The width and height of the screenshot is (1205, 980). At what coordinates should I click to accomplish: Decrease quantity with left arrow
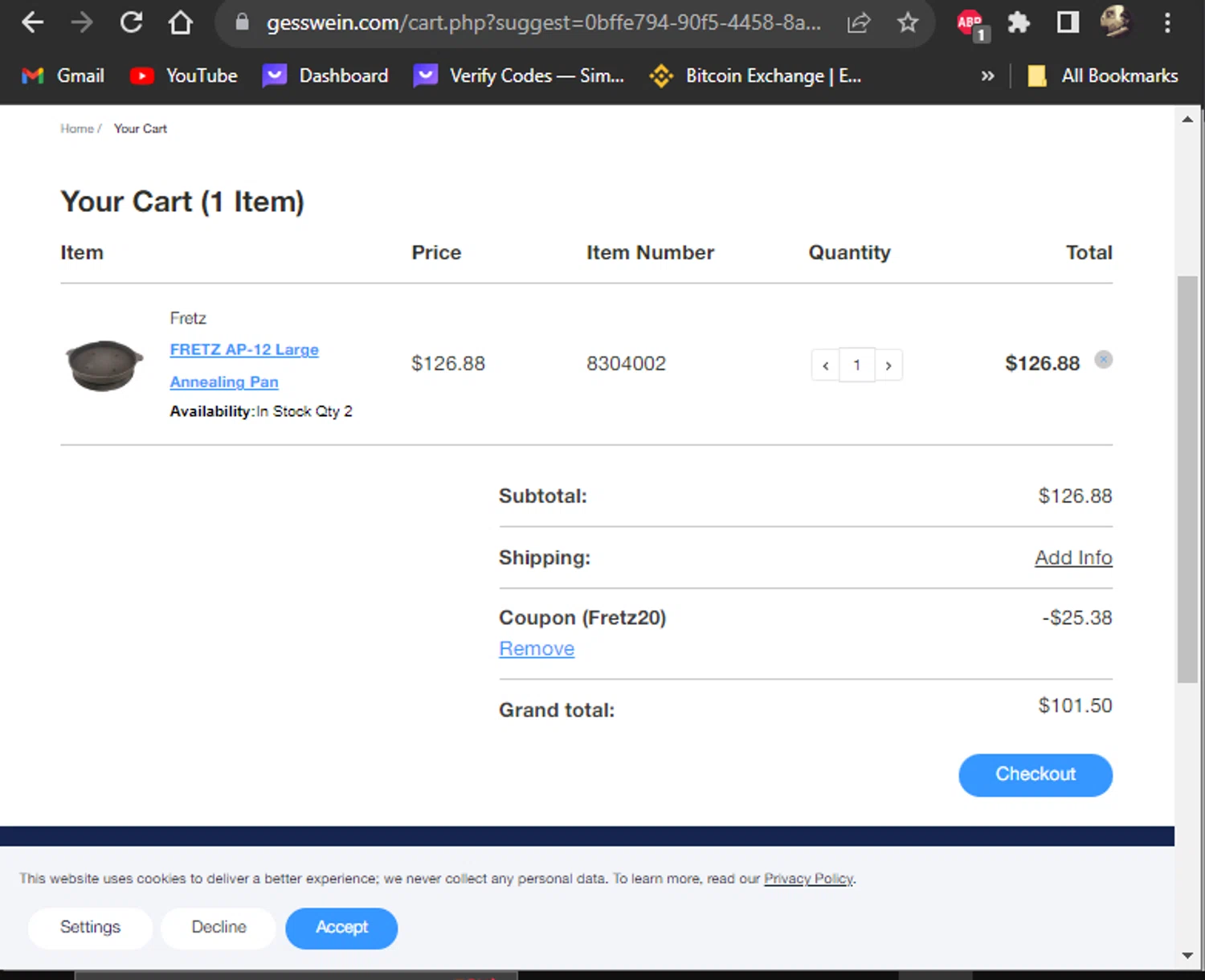coord(825,365)
